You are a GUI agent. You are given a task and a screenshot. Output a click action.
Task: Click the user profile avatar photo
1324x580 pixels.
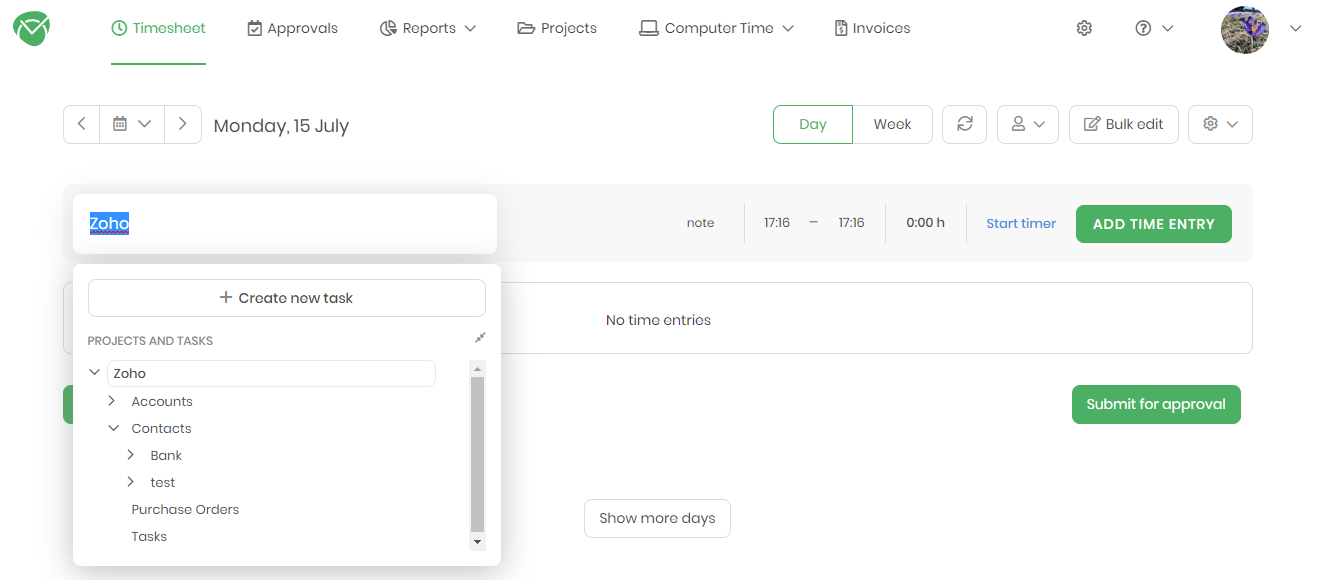tap(1245, 29)
